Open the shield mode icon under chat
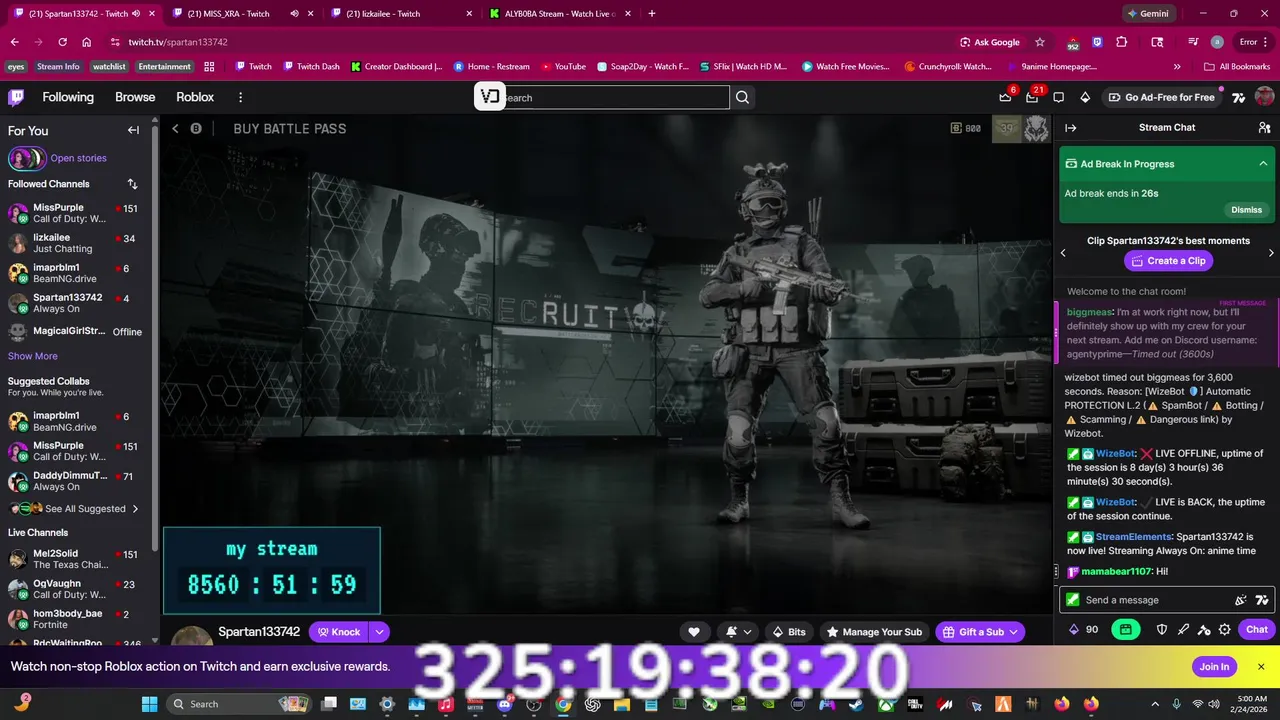Screen dimensions: 1280x720 [1162, 629]
